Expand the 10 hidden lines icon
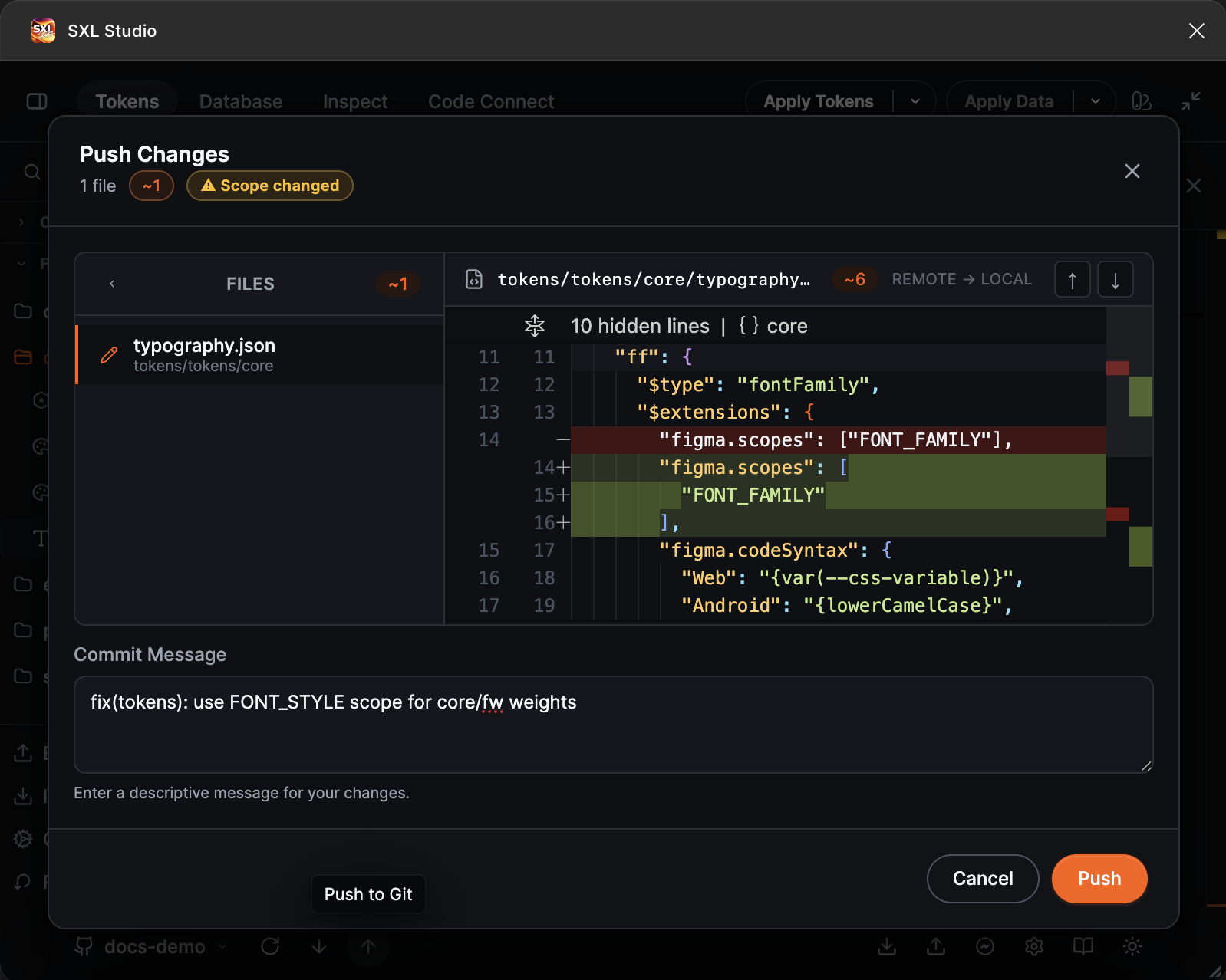 coord(535,326)
